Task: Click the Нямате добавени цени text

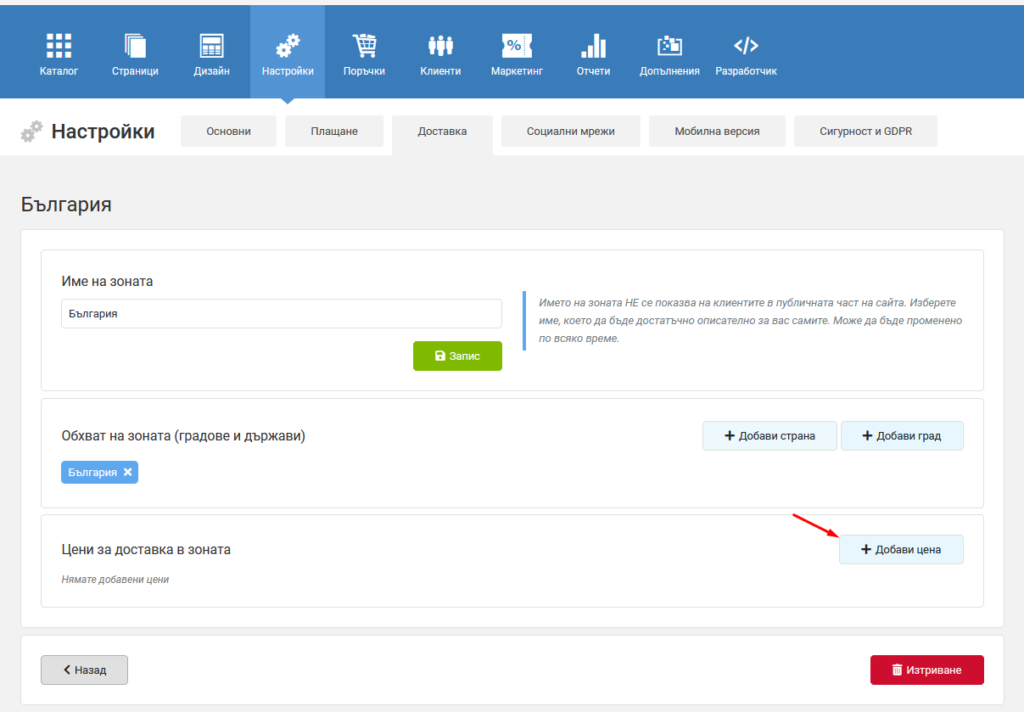Action: click(x=115, y=579)
